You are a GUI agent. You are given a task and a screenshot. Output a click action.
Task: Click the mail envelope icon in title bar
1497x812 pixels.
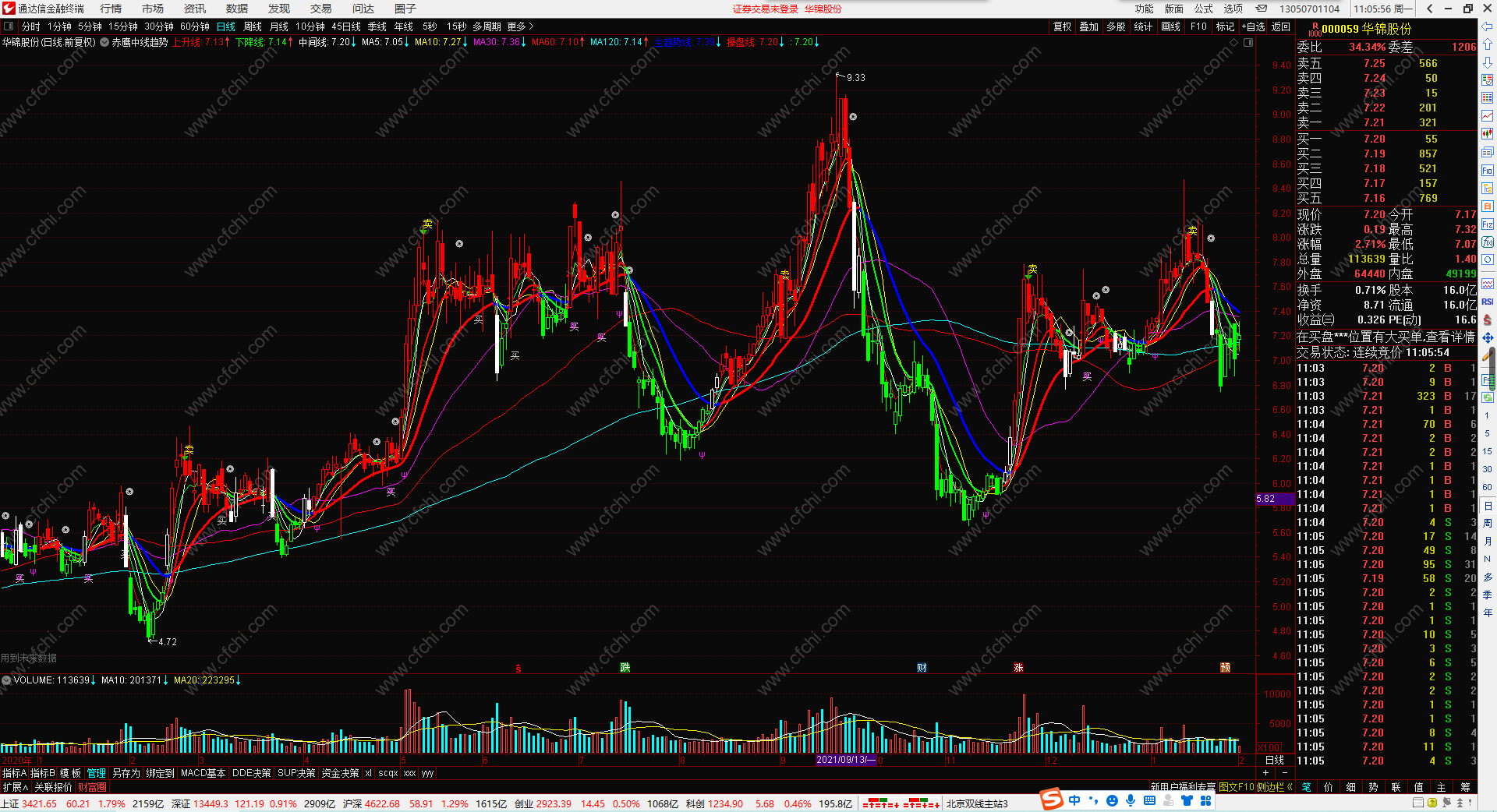1262,9
